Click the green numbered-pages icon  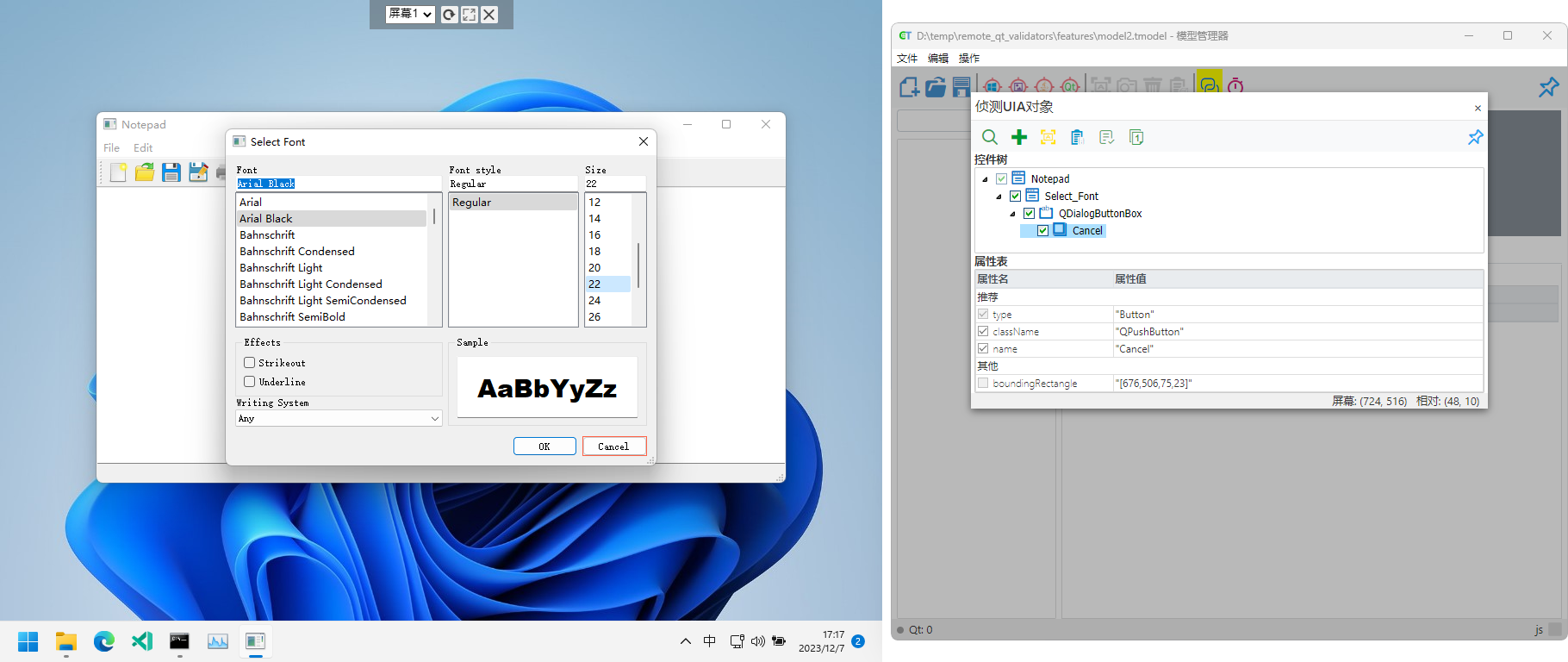(x=1136, y=137)
